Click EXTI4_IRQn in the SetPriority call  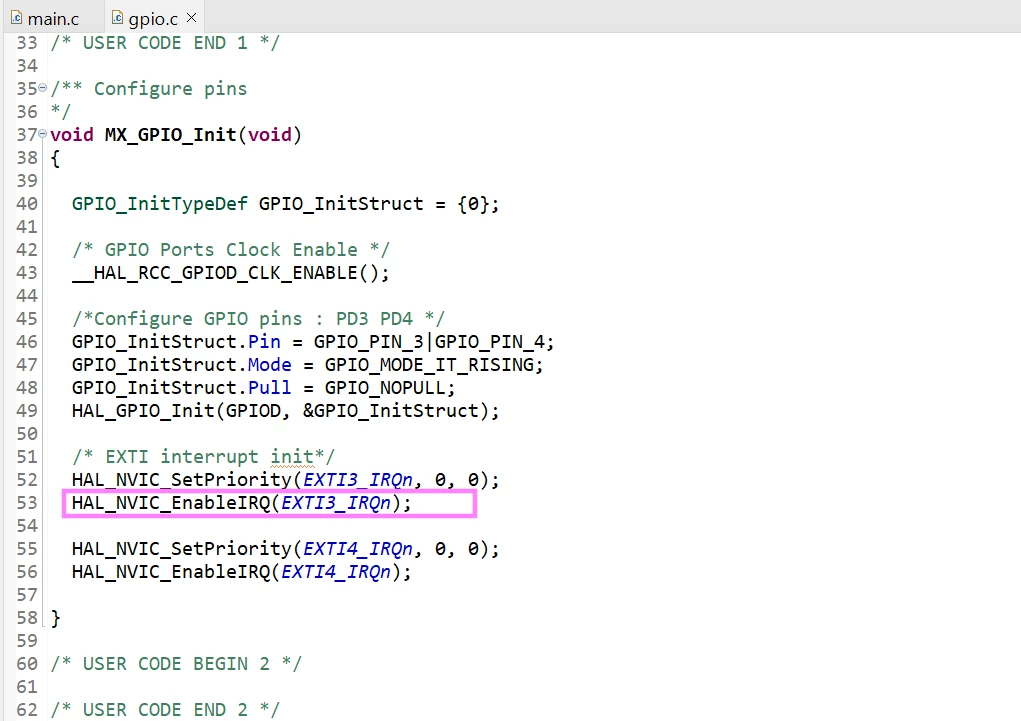pos(357,549)
